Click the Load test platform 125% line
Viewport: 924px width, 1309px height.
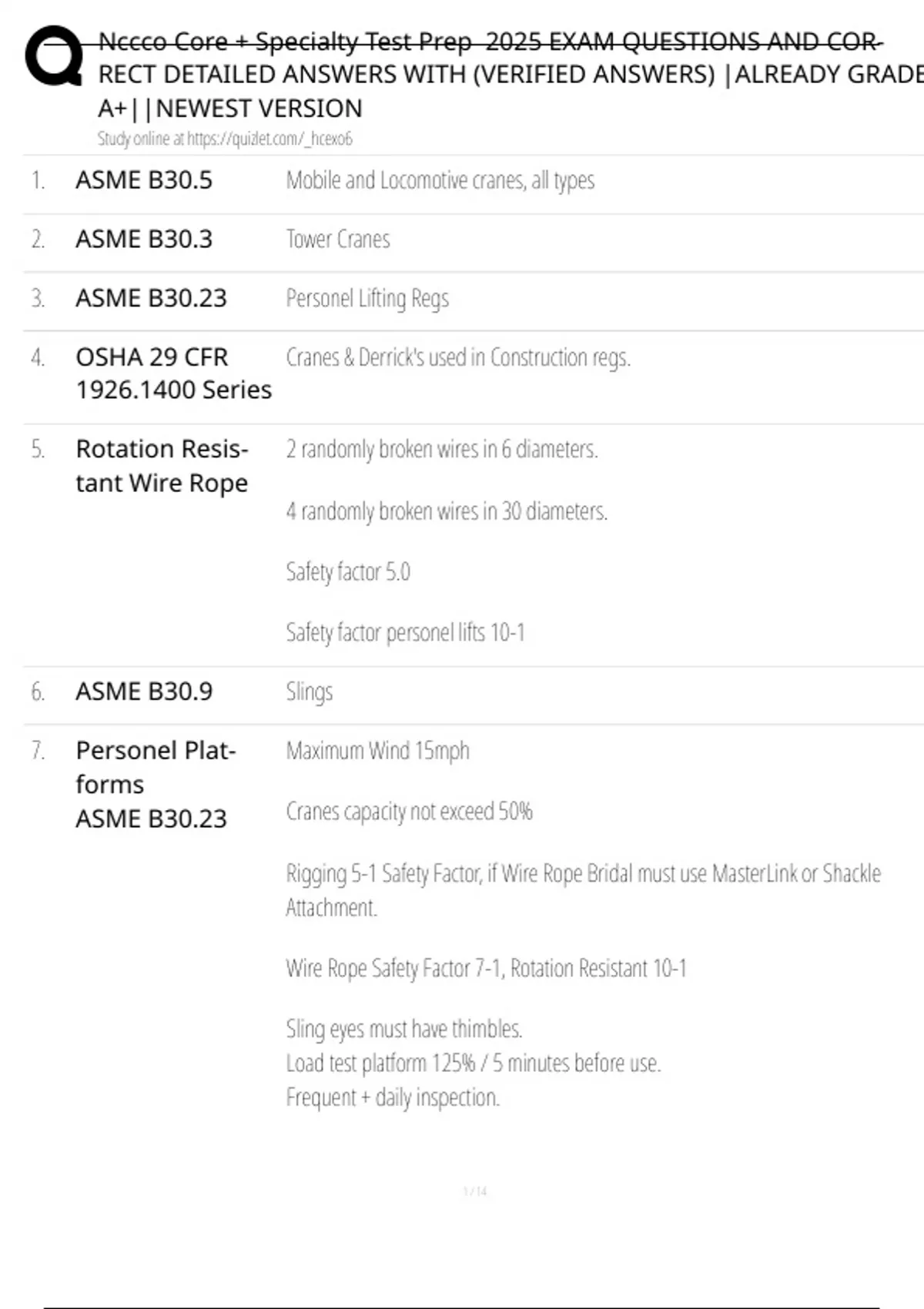[x=473, y=1063]
